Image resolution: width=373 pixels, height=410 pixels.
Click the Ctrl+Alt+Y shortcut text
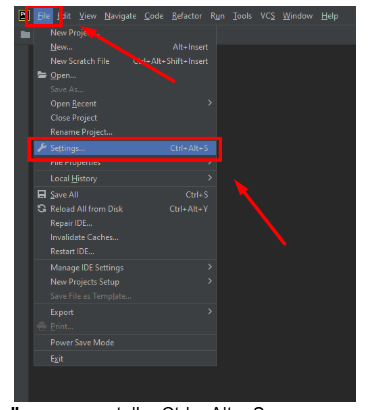point(189,209)
